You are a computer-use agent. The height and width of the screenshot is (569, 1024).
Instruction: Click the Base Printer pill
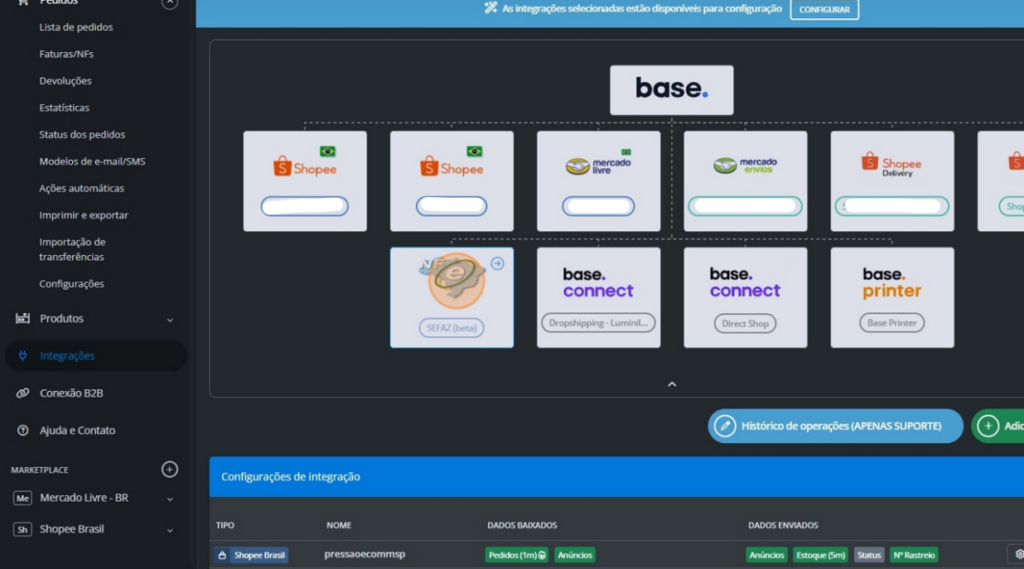(x=892, y=323)
